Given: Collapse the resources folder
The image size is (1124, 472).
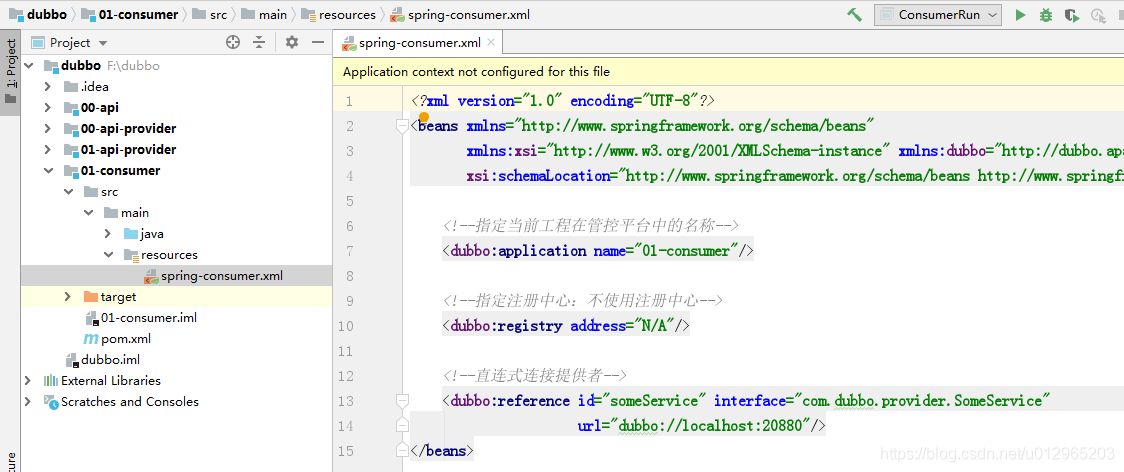Looking at the screenshot, I should (108, 255).
